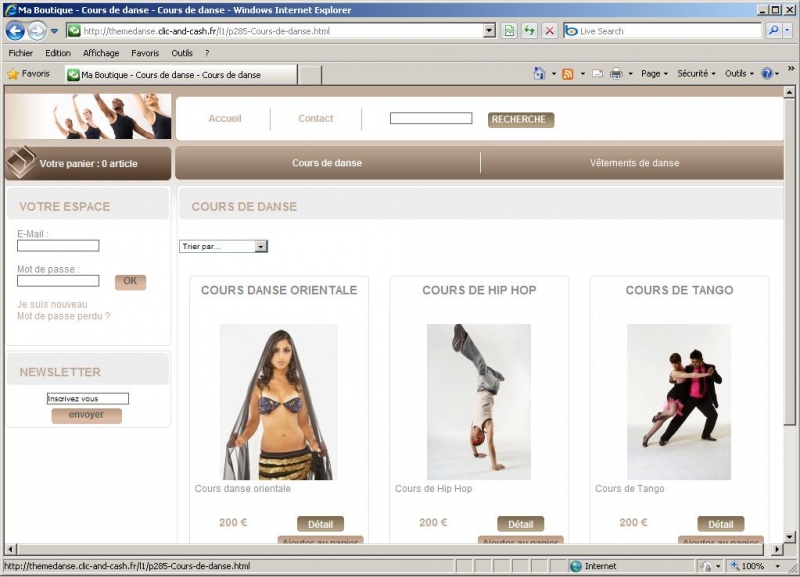Click the shopping cart box icon
This screenshot has height=577, width=800.
coord(21,161)
